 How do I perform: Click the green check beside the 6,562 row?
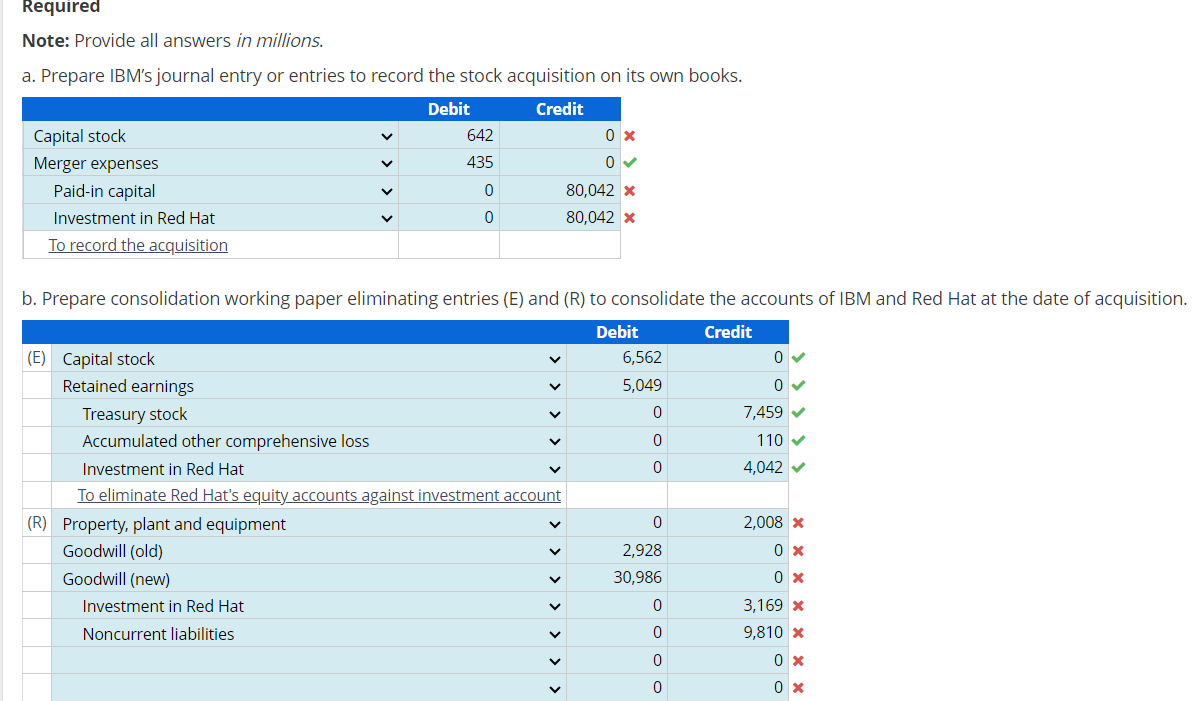[x=799, y=357]
